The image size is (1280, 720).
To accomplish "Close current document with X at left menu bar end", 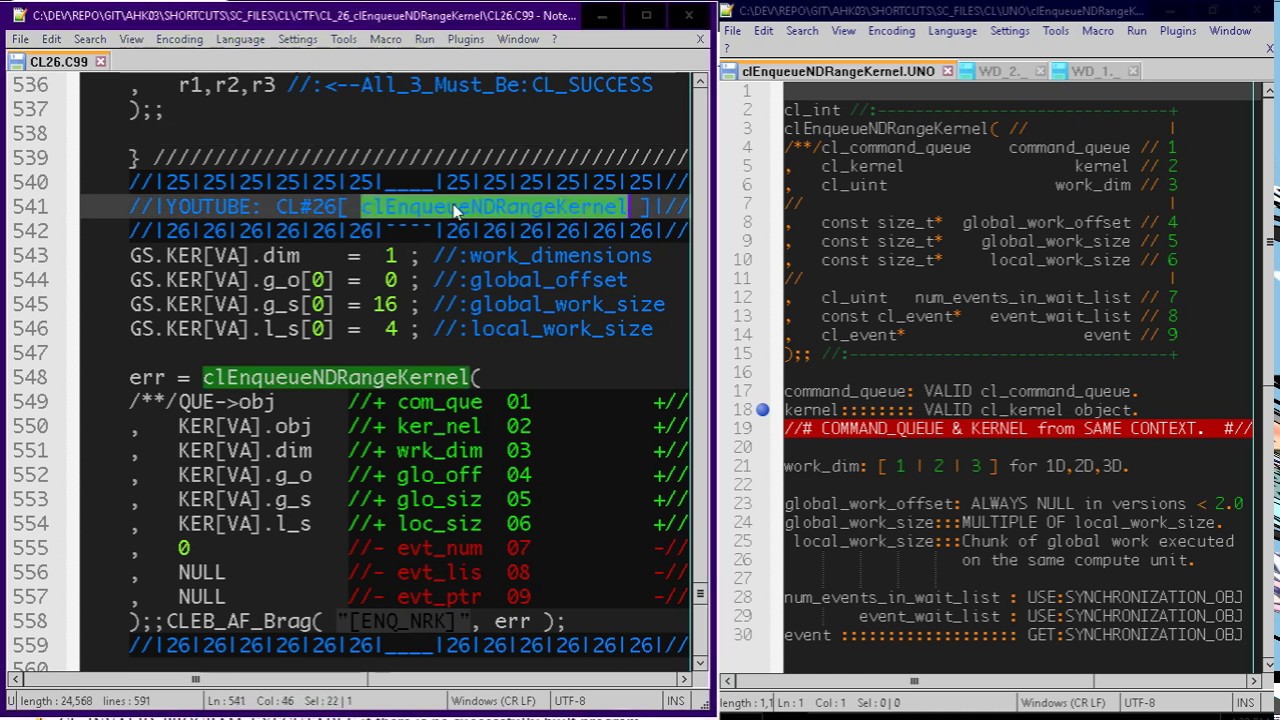I will click(700, 39).
